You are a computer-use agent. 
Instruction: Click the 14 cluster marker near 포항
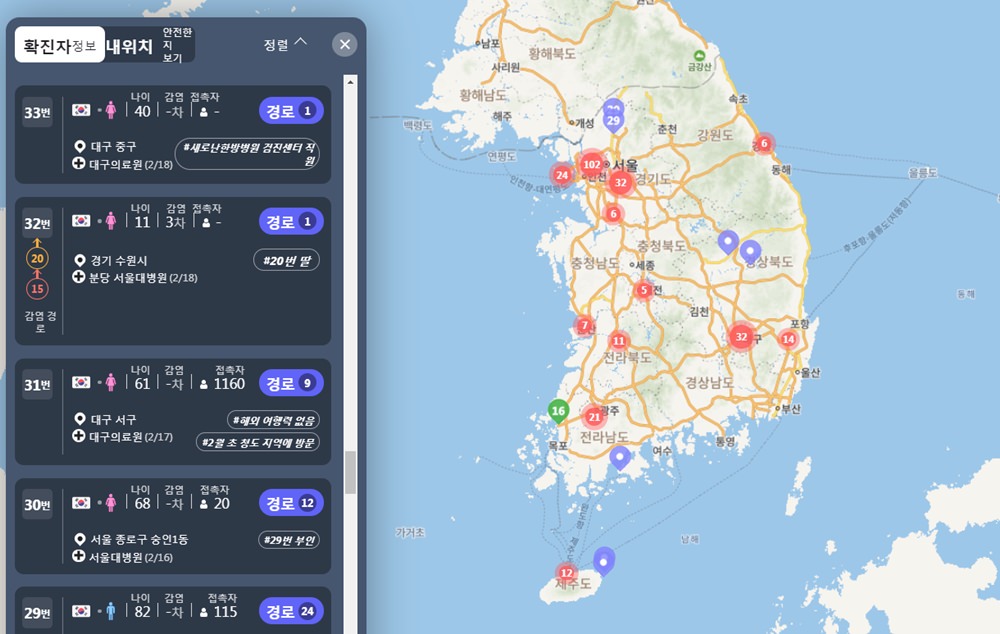click(x=788, y=339)
